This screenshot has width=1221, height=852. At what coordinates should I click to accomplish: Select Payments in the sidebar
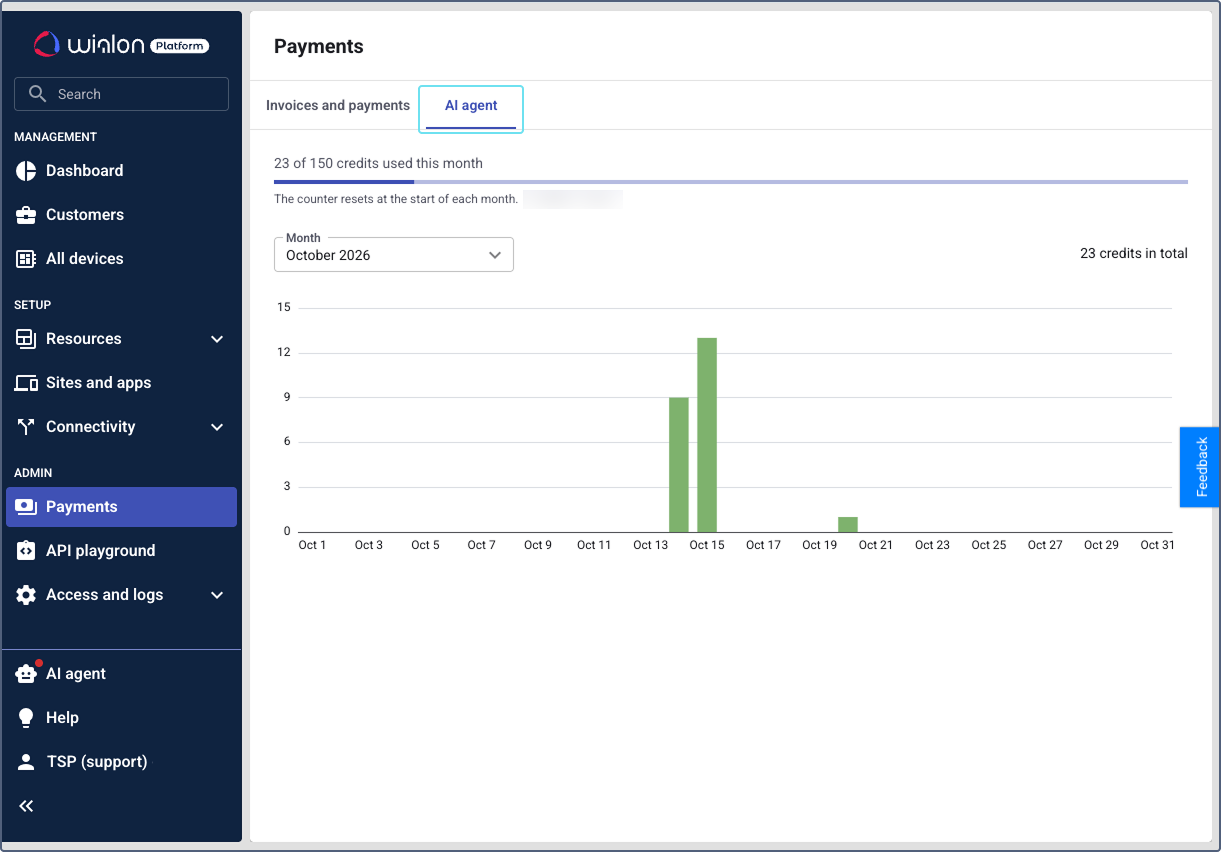(x=121, y=507)
